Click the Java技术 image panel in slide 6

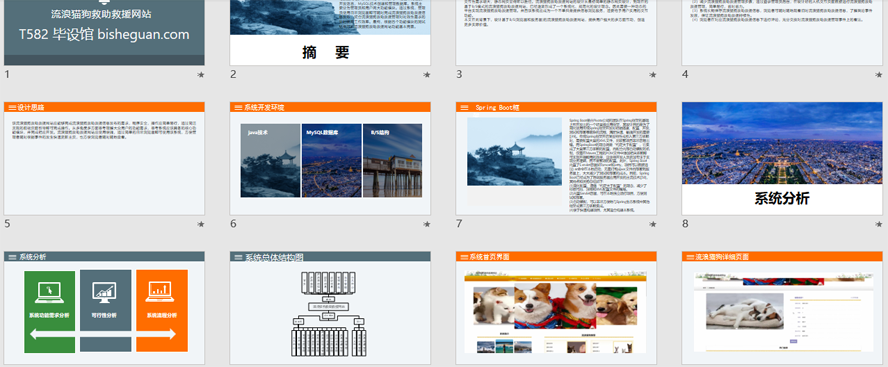click(x=270, y=160)
